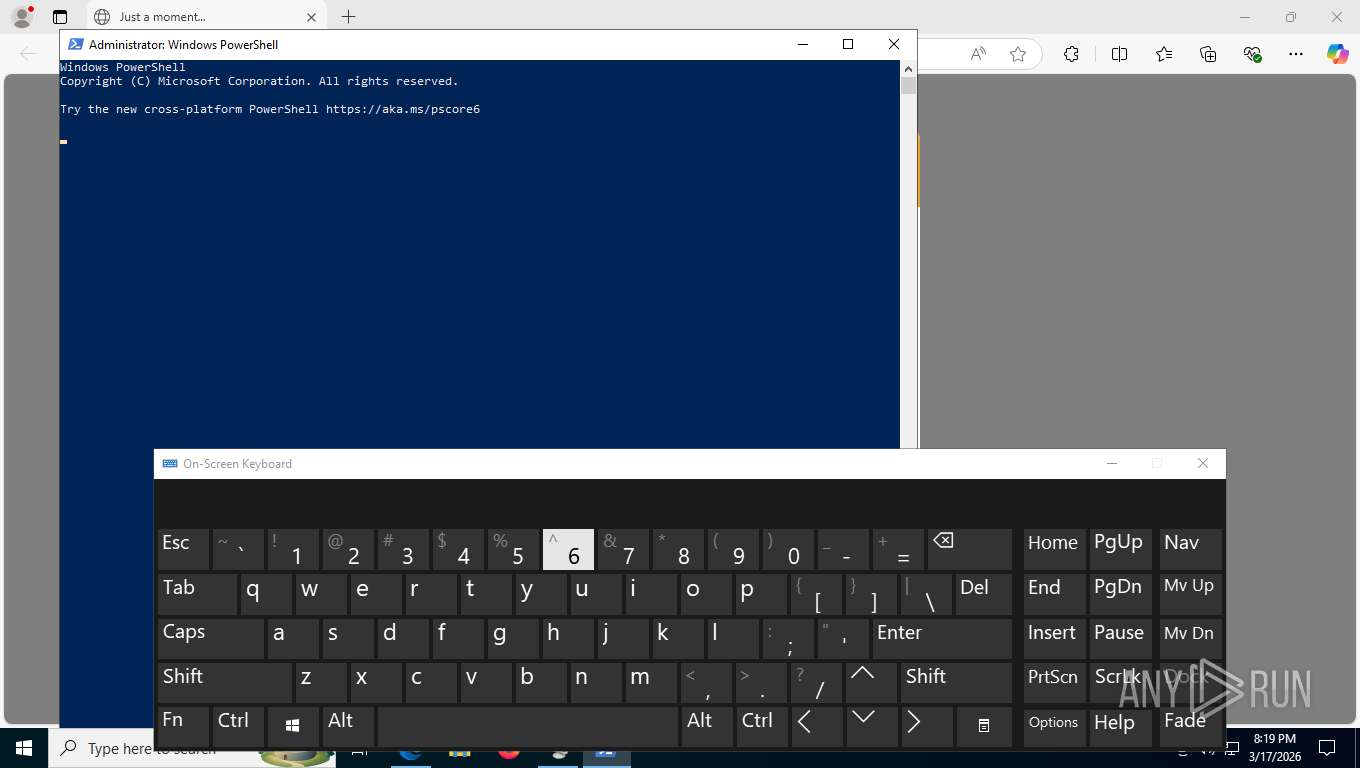Select the 'Just a moment...' browser tab

205,17
